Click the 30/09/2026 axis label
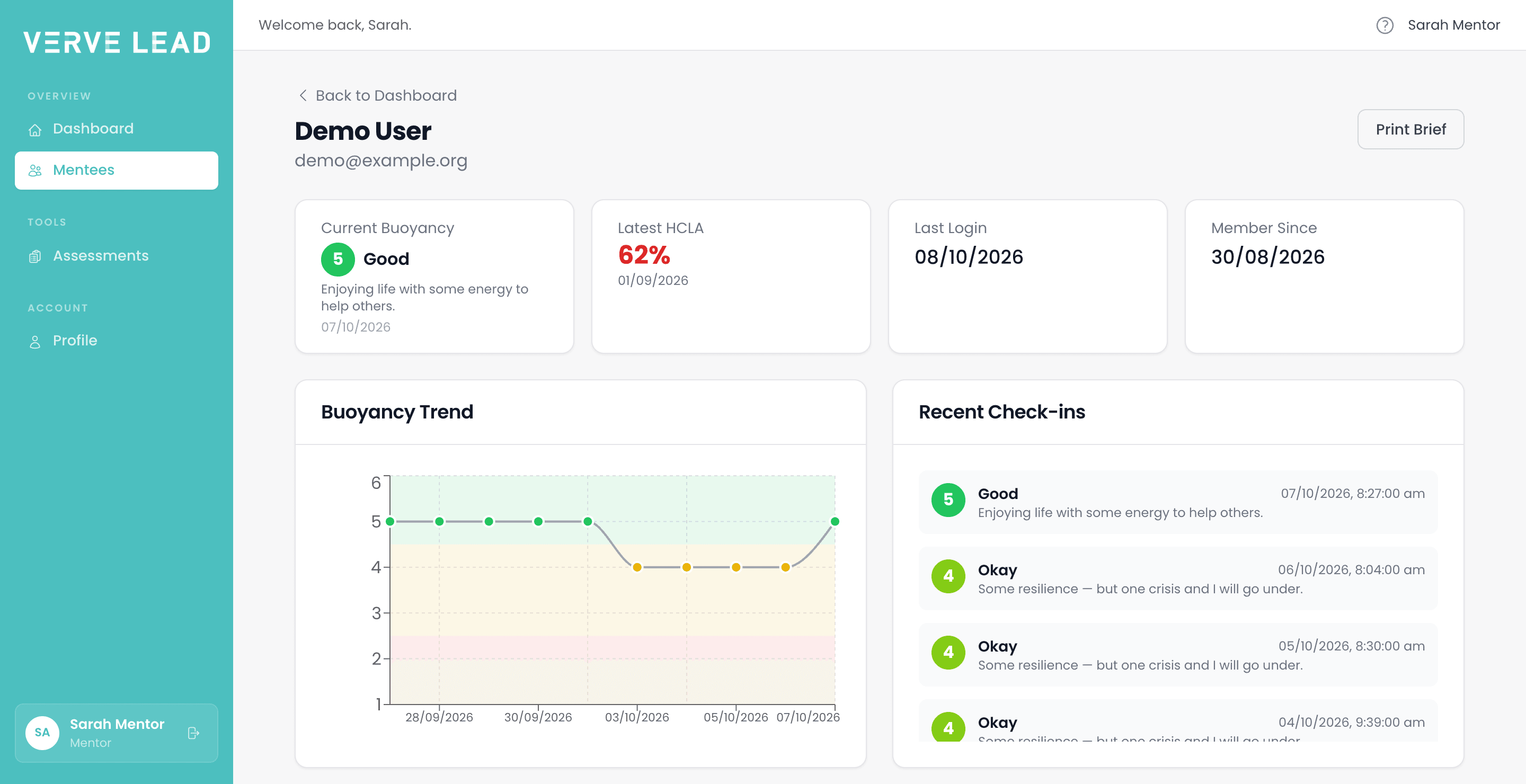This screenshot has width=1526, height=784. click(538, 717)
